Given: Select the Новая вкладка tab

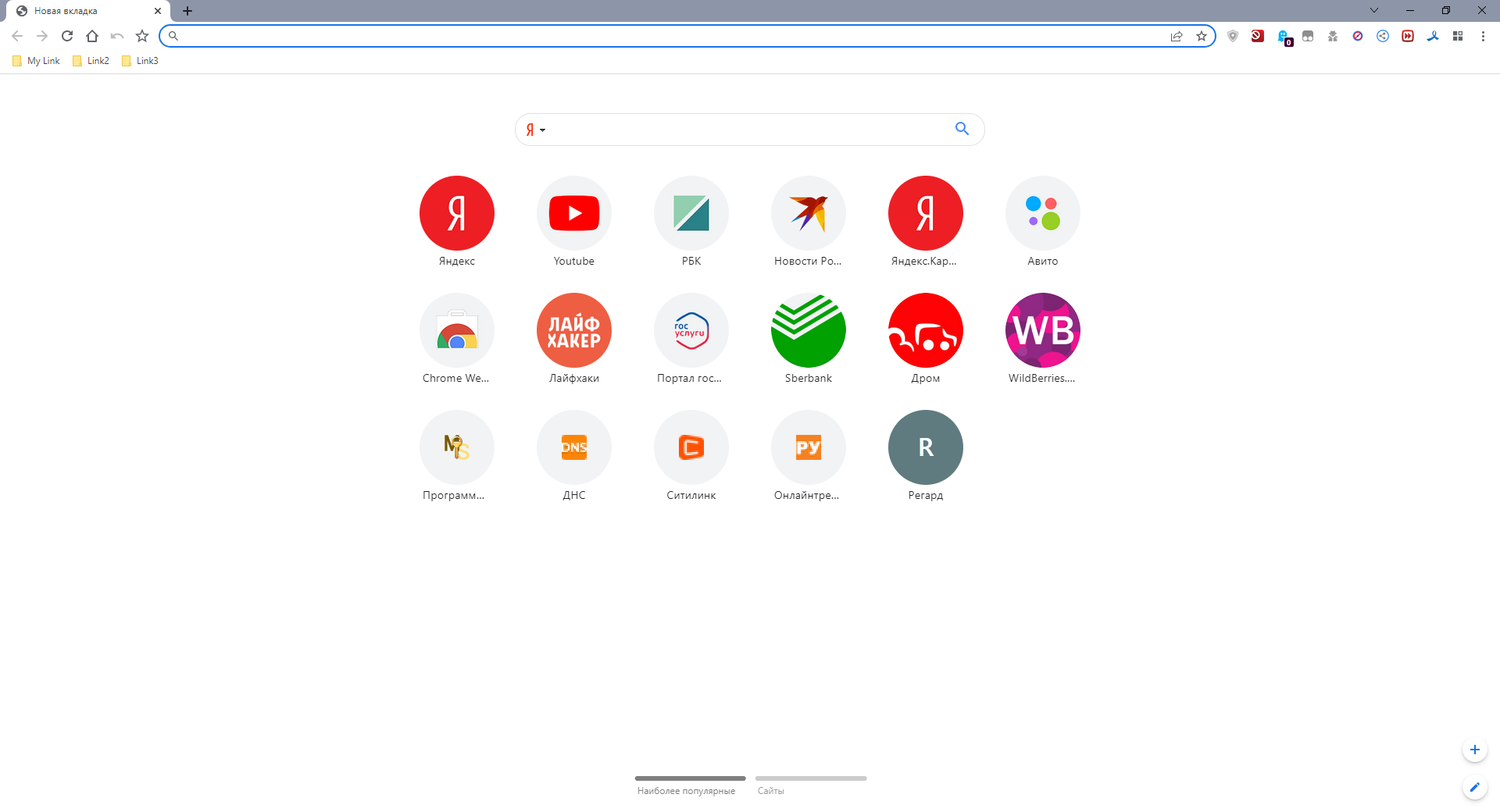Looking at the screenshot, I should (88, 11).
